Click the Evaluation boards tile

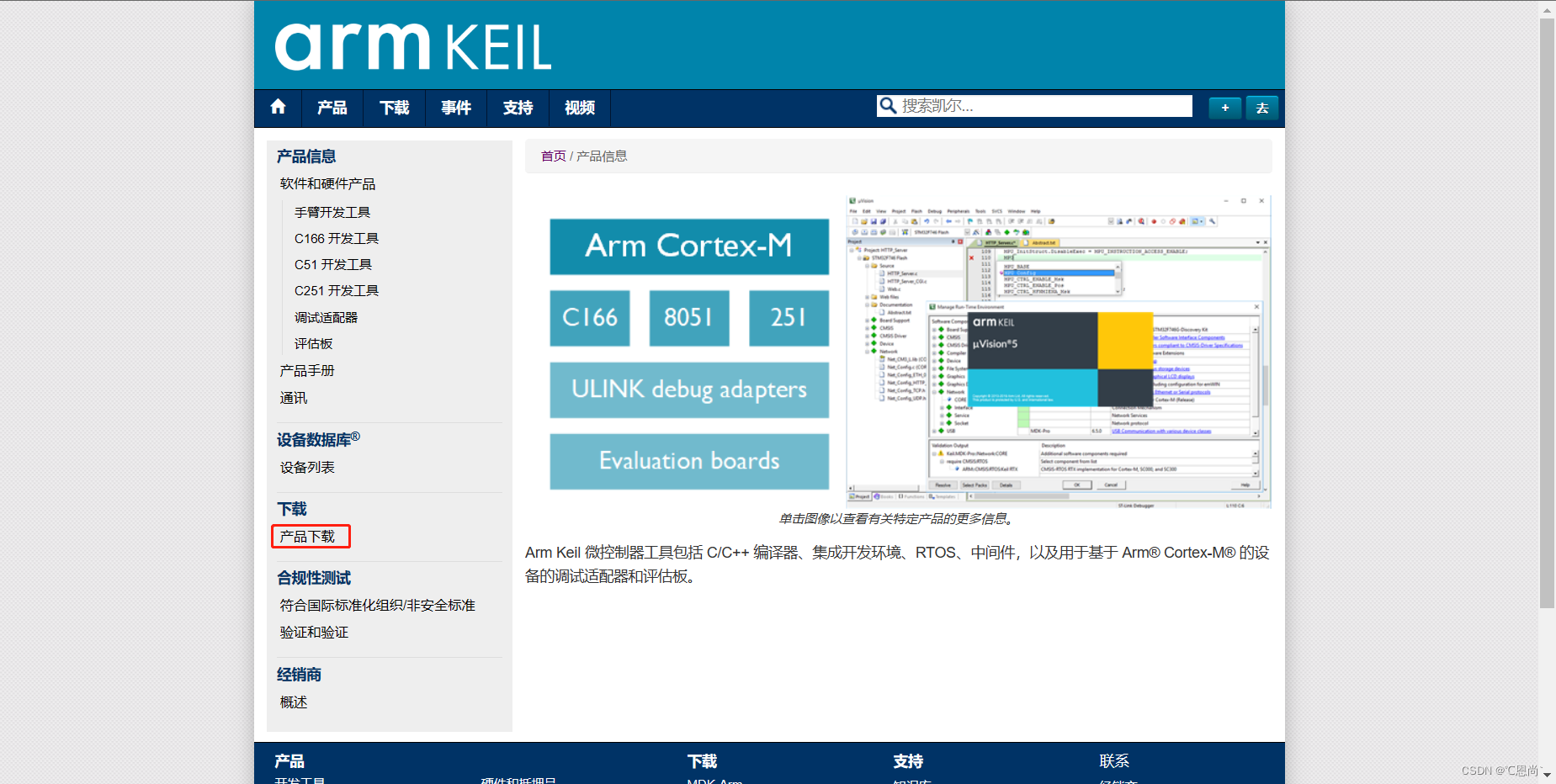click(x=689, y=461)
